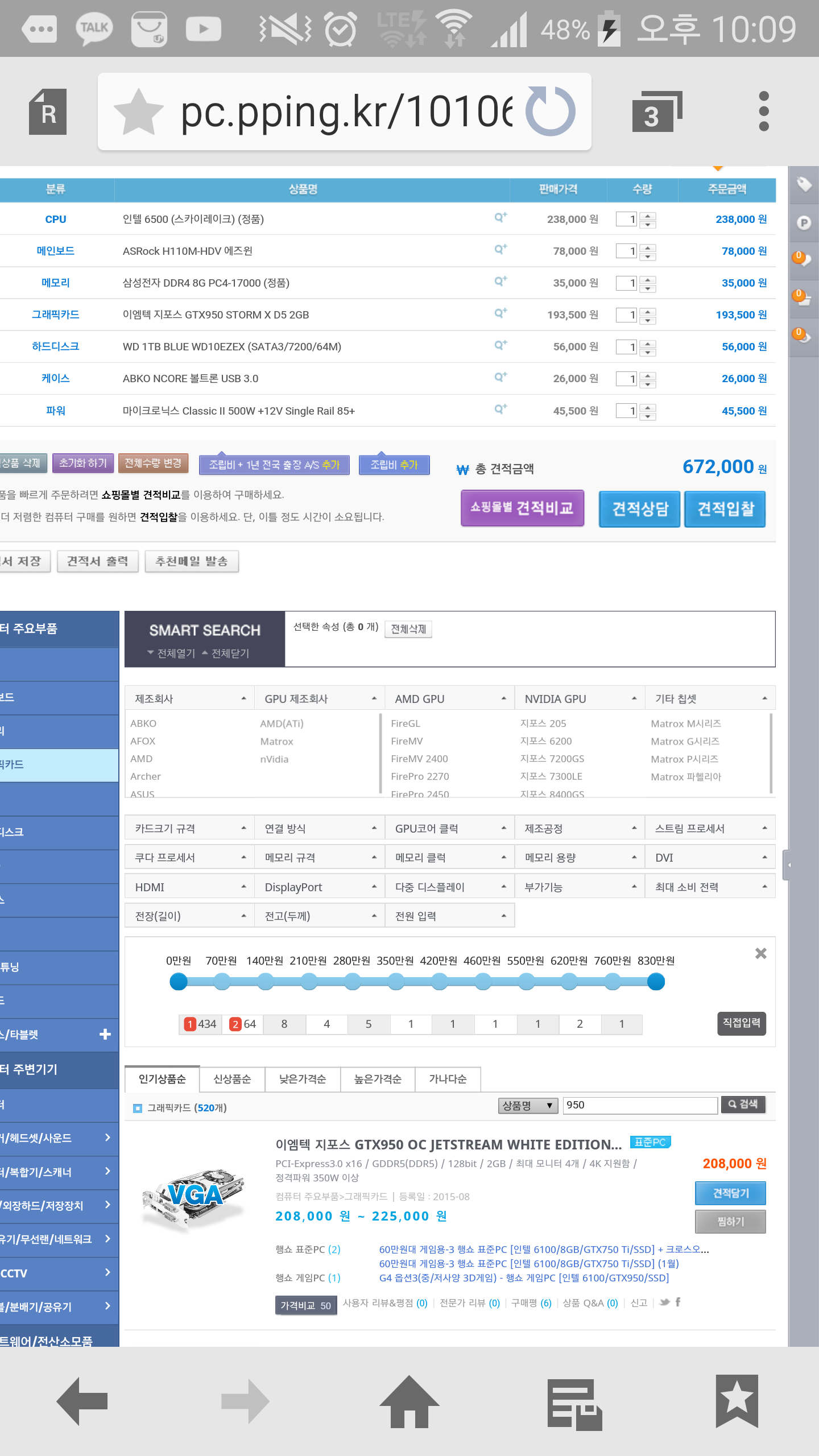Click the search field containing 950
Viewport: 819px width, 1456px height.
[640, 1105]
